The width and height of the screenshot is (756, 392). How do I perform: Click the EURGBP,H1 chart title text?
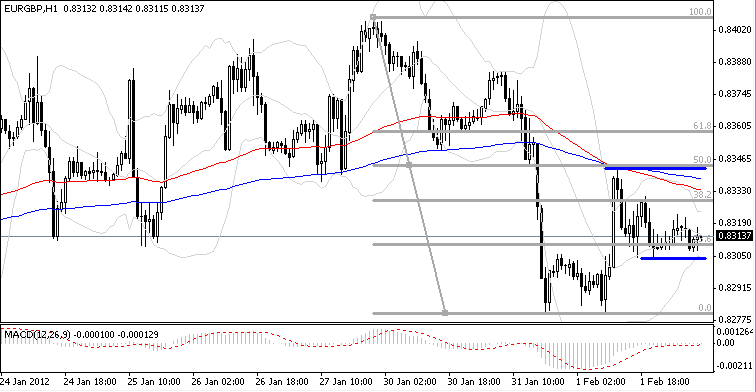[30, 9]
